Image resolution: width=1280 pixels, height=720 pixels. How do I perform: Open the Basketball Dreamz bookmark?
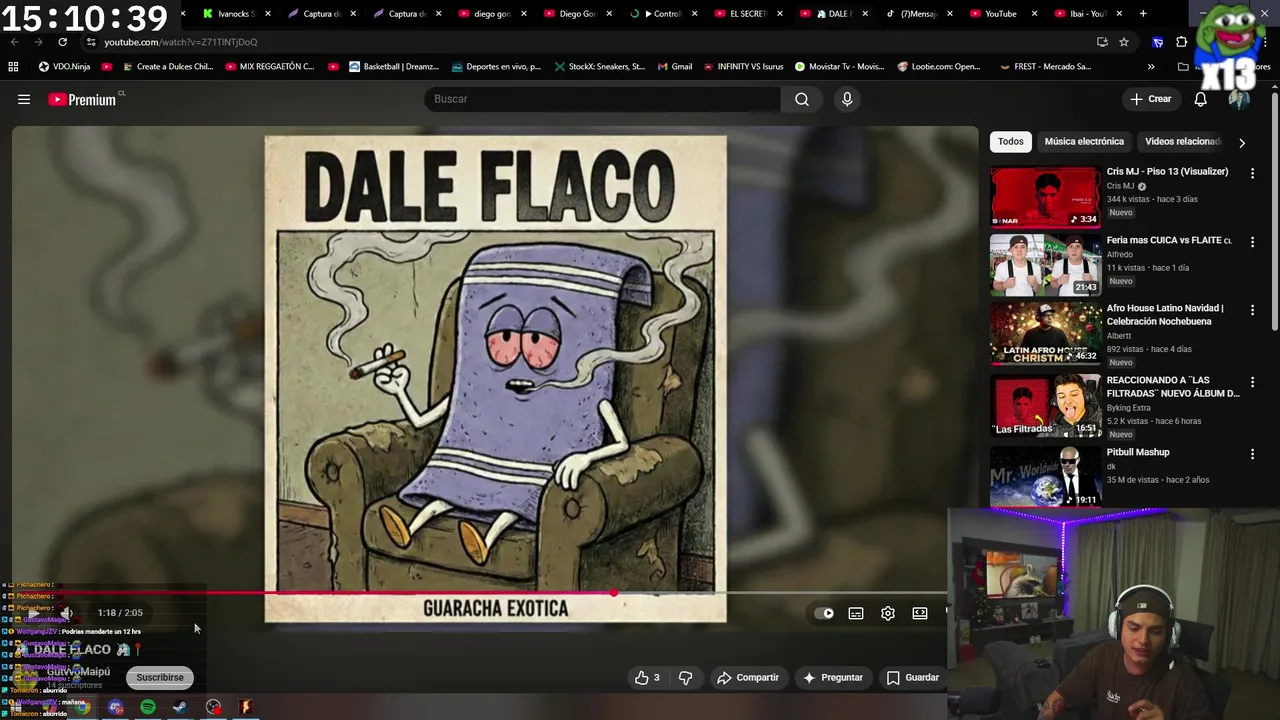pos(394,66)
